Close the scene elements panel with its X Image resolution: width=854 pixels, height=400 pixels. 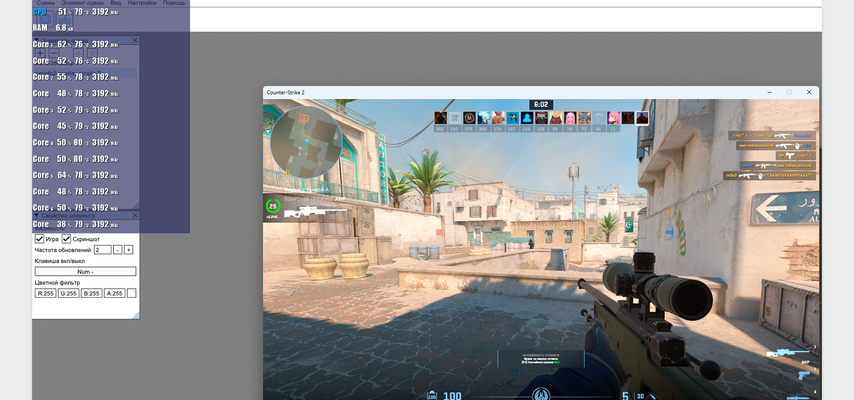coord(135,40)
